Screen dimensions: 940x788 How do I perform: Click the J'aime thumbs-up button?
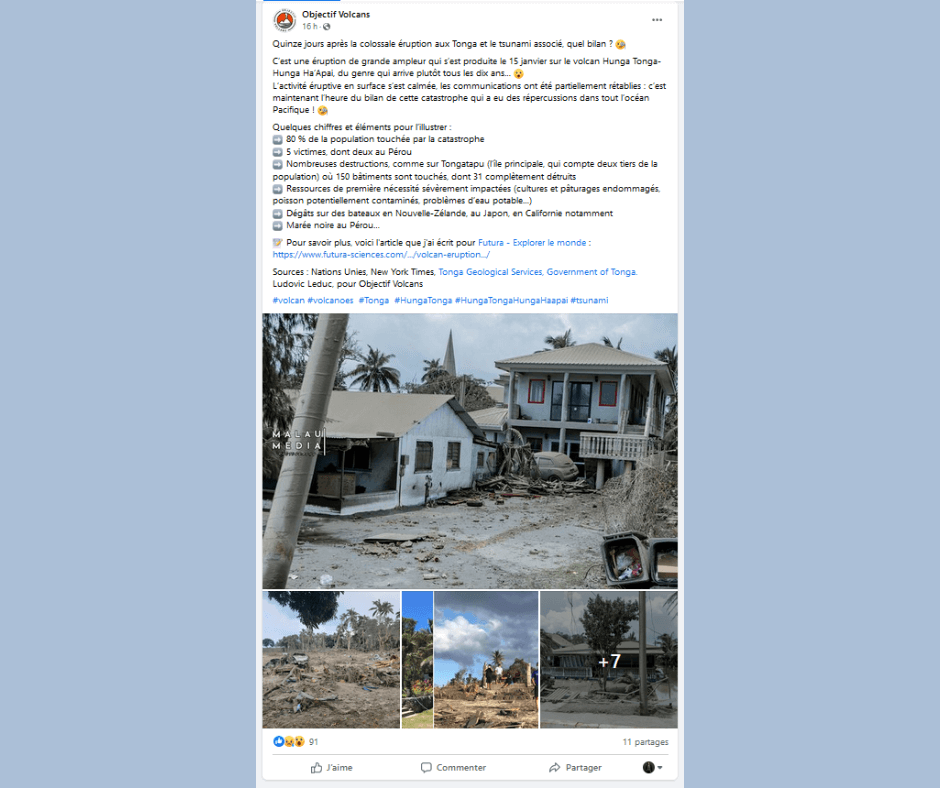pos(331,768)
